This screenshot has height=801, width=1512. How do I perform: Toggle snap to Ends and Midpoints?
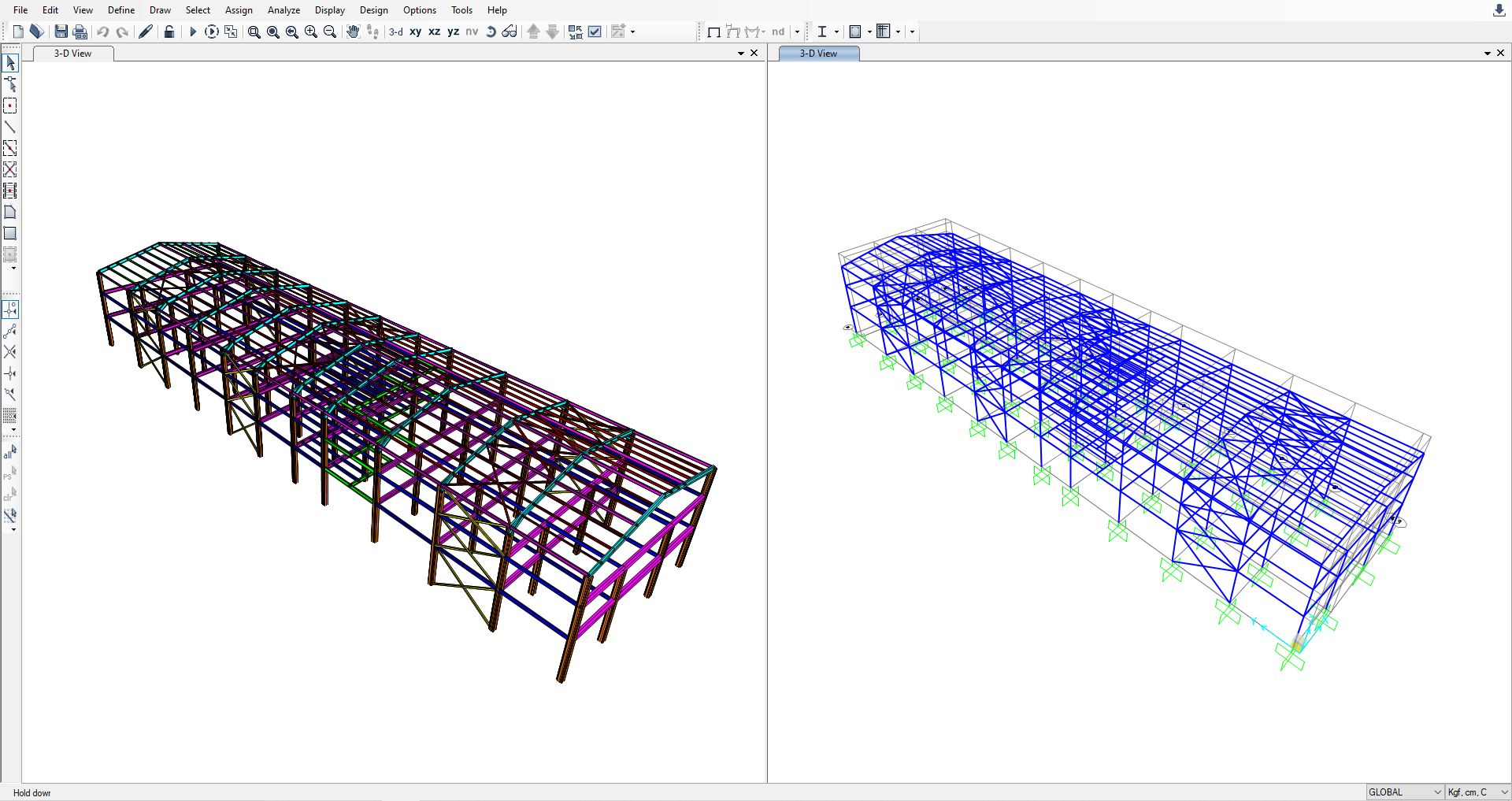pyautogui.click(x=10, y=331)
